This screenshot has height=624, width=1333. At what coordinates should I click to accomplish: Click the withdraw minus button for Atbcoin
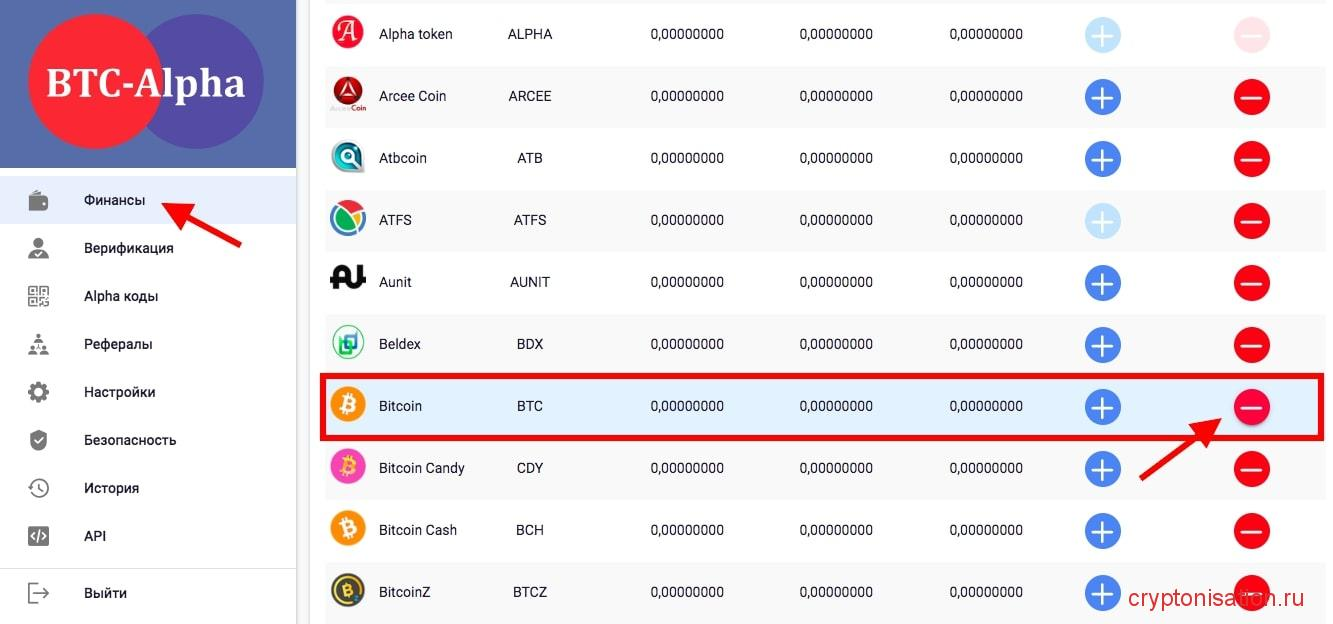(x=1251, y=159)
